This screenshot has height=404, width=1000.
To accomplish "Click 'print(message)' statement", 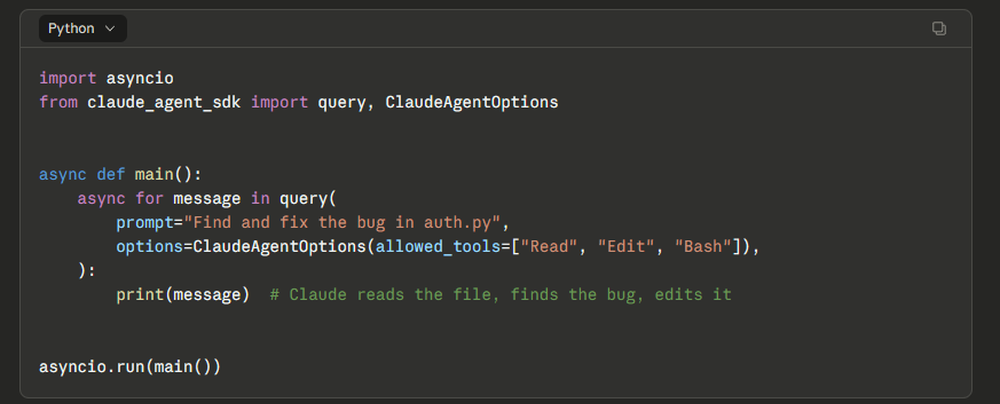I will click(x=183, y=295).
